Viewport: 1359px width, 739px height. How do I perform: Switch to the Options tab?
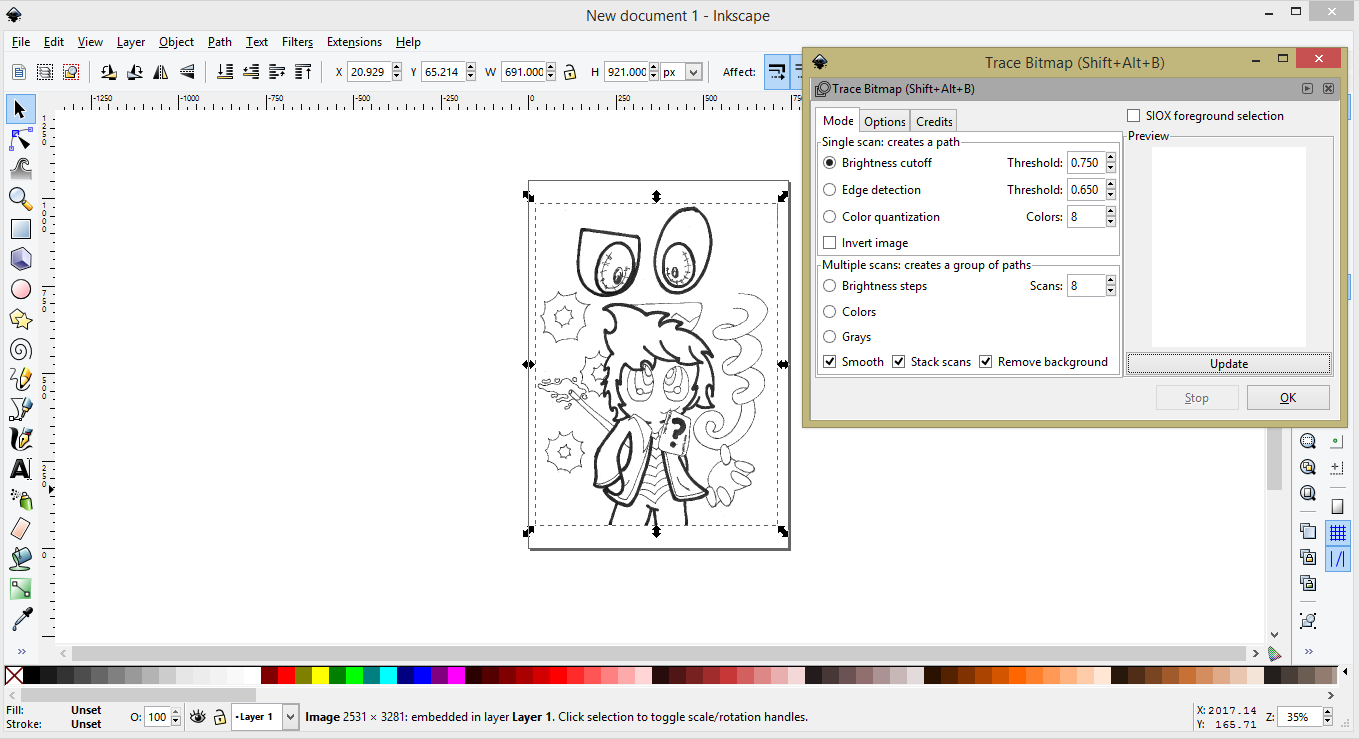tap(884, 120)
